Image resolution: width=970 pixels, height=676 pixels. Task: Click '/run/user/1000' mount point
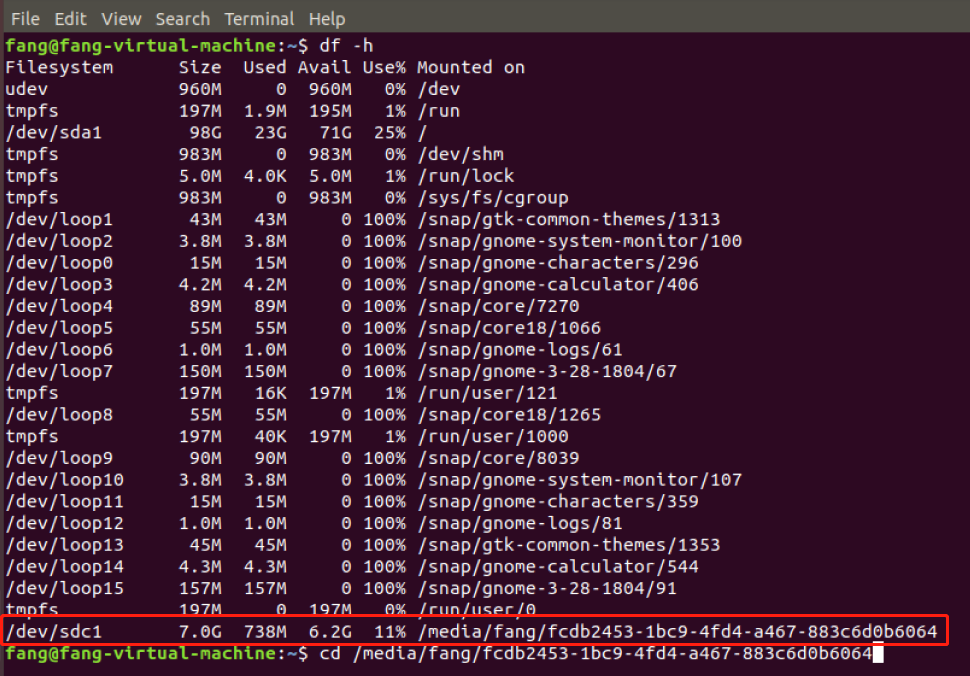coord(493,436)
